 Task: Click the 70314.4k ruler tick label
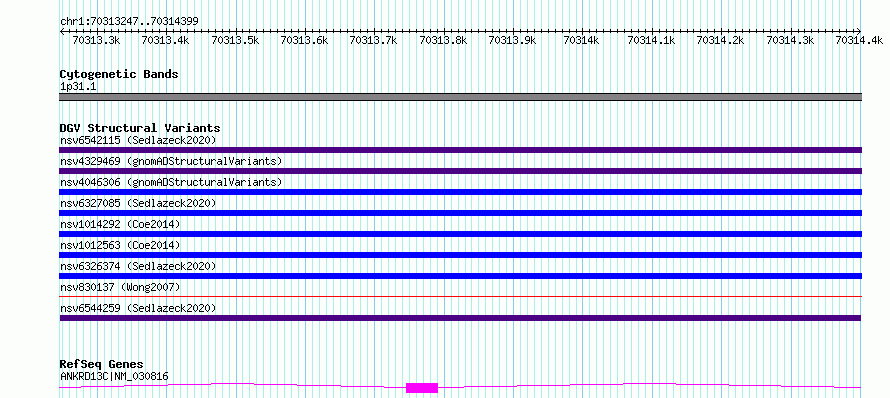(x=860, y=40)
